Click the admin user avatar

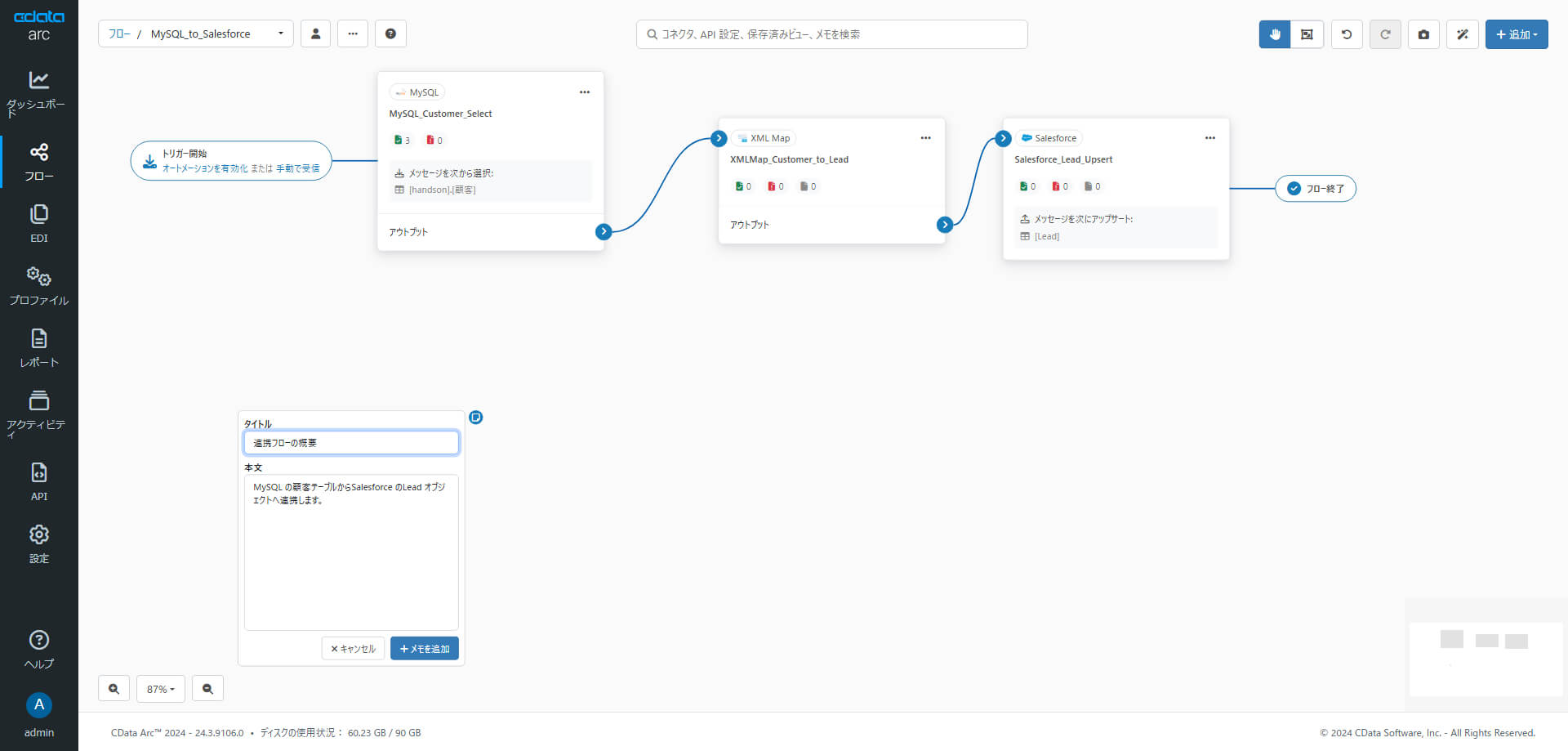[38, 705]
